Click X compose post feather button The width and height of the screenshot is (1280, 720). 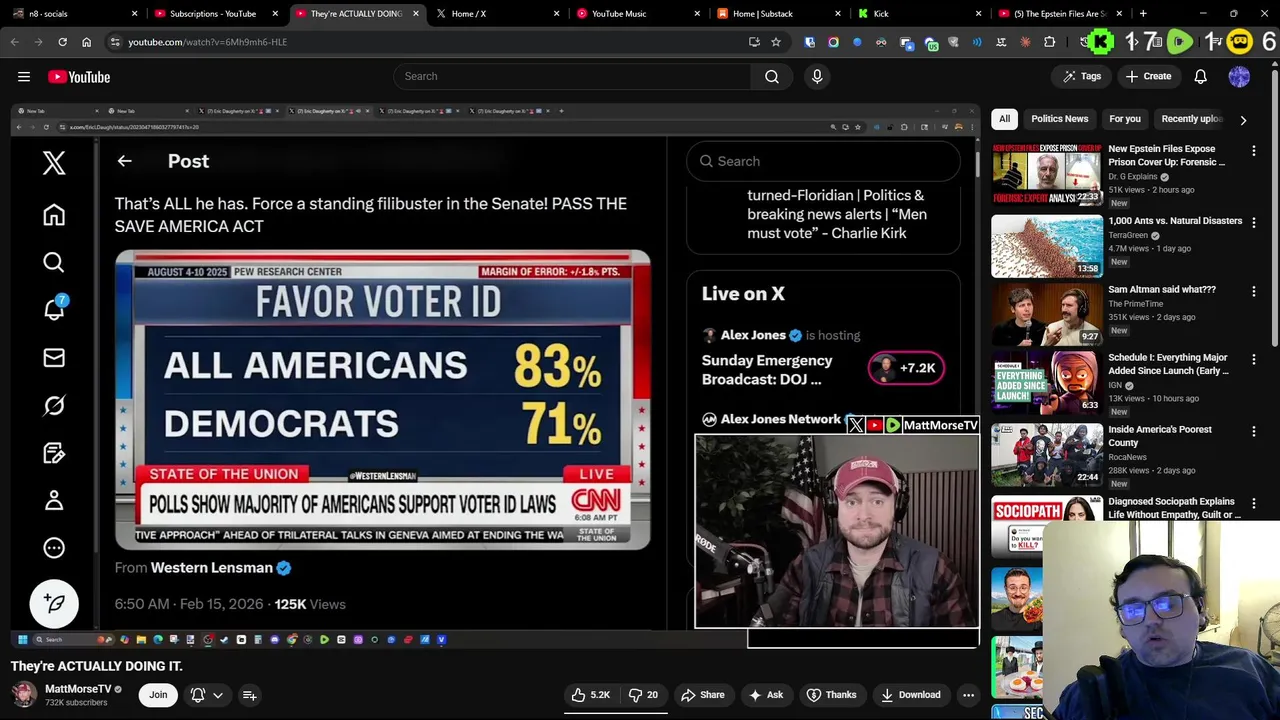click(54, 603)
